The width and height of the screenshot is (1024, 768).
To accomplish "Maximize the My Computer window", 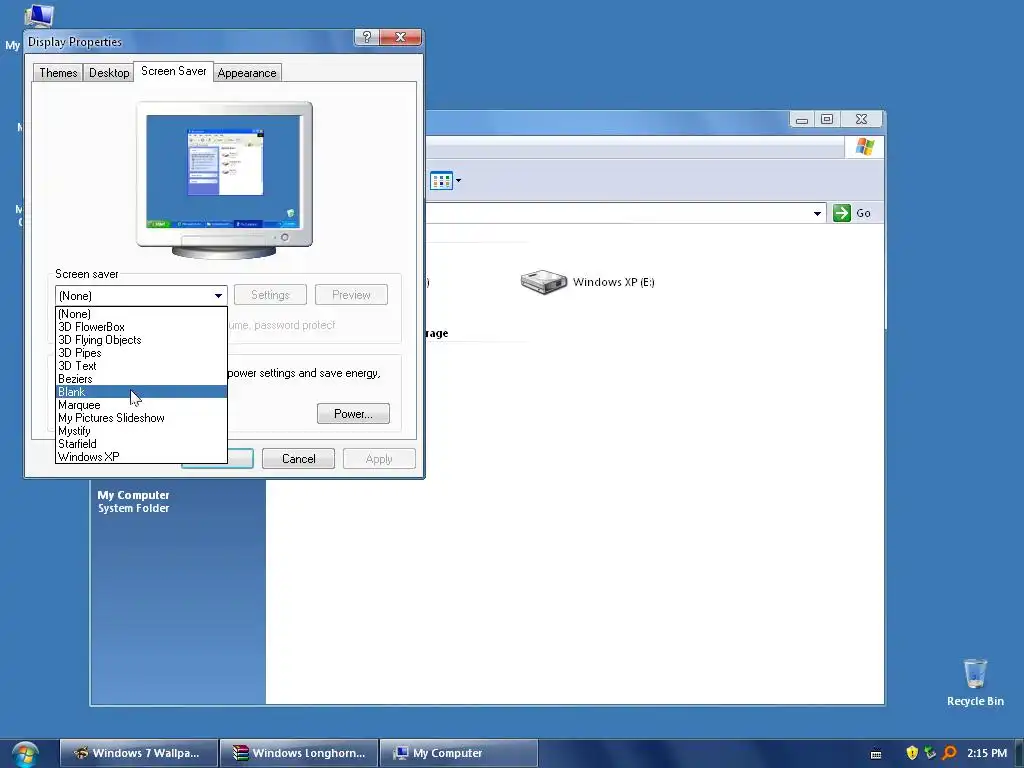I will (827, 120).
